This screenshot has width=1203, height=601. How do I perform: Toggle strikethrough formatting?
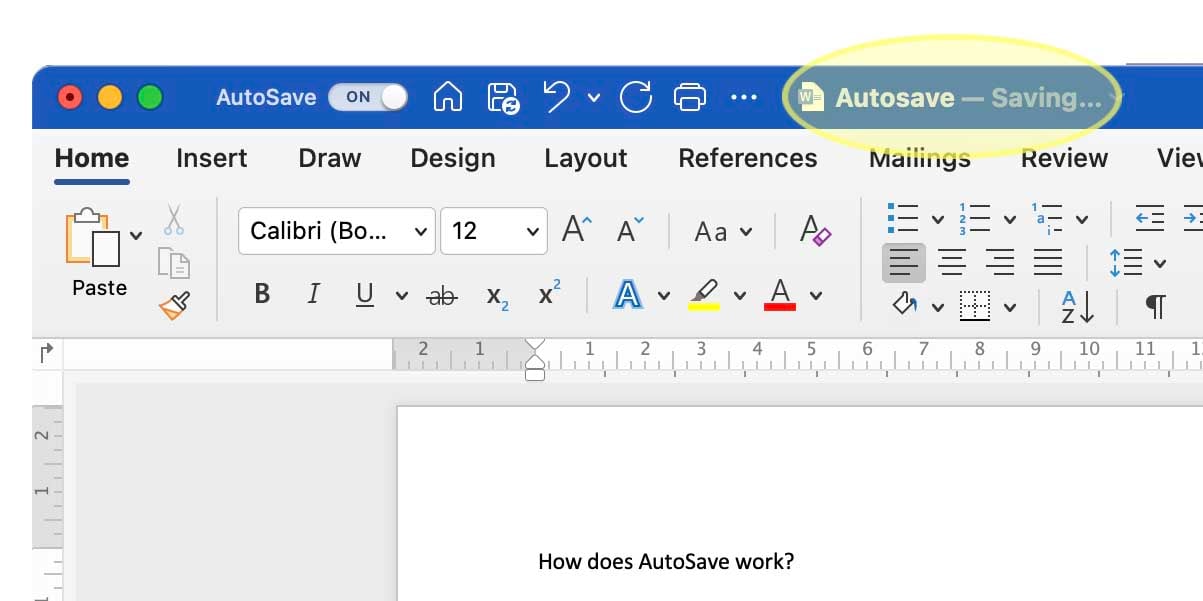(441, 295)
